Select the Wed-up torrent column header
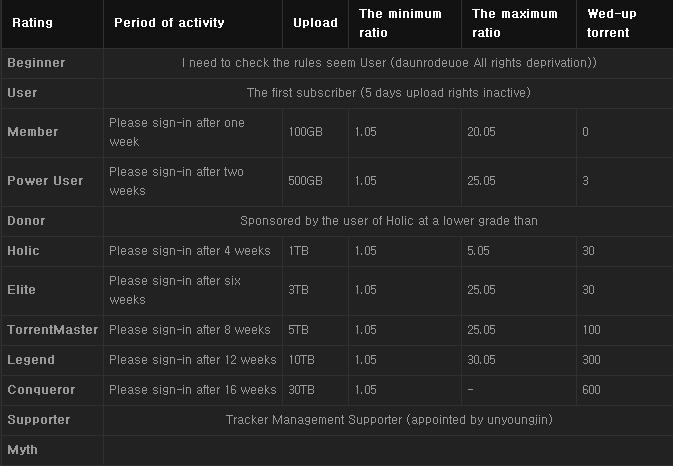Screen dimensions: 673x466 coord(609,23)
